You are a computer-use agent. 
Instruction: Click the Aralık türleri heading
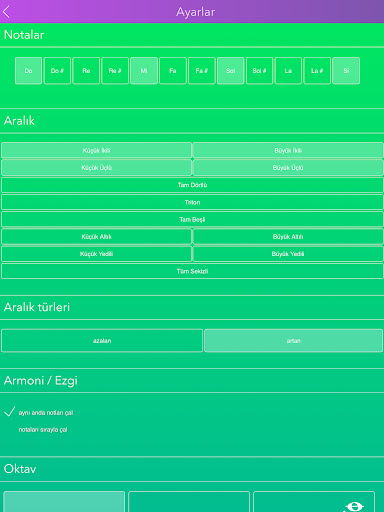(37, 307)
